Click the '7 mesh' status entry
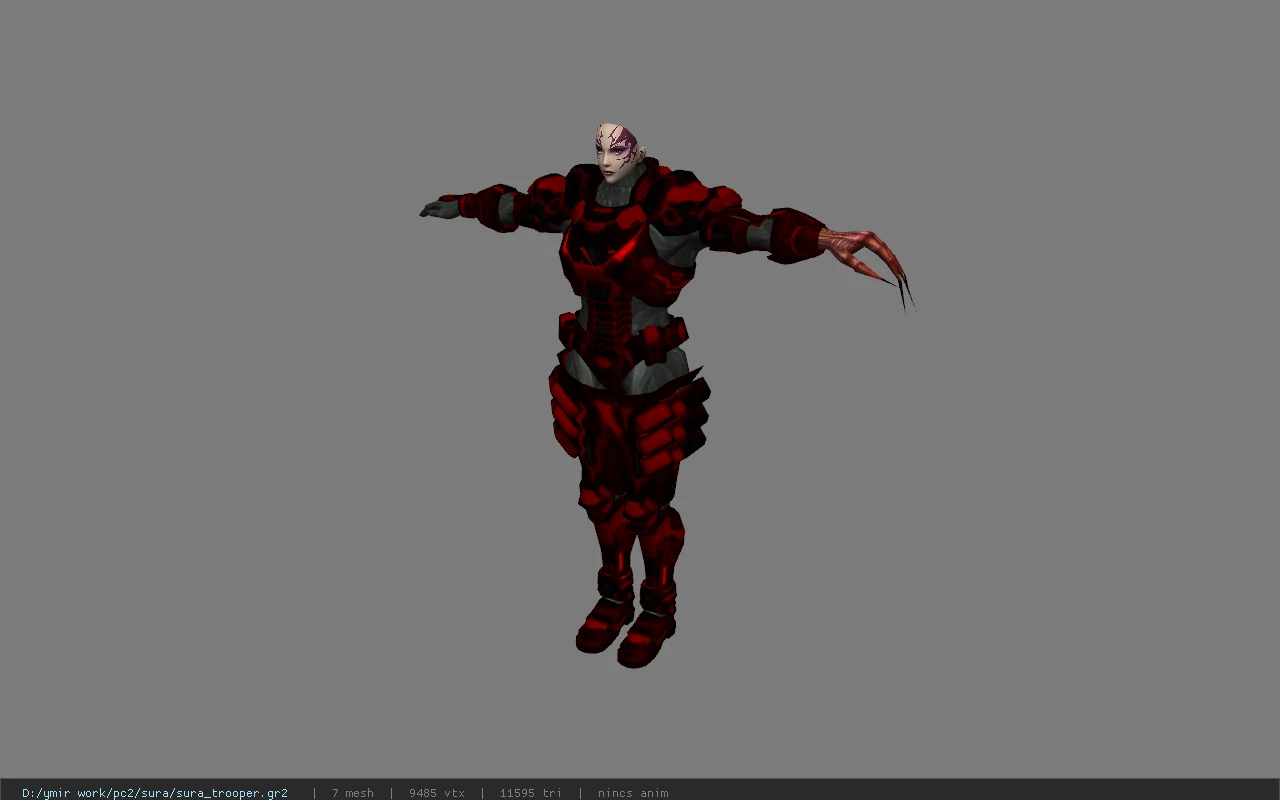 353,793
